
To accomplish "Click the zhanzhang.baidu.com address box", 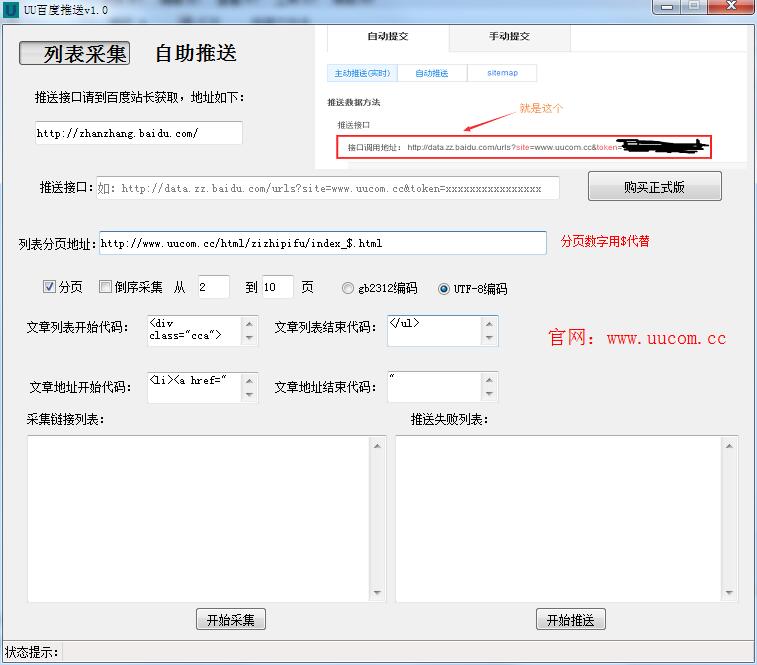I will click(138, 133).
